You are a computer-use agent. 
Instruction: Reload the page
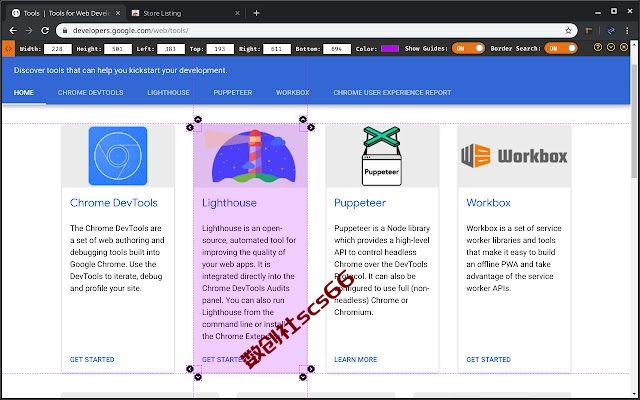[x=45, y=31]
